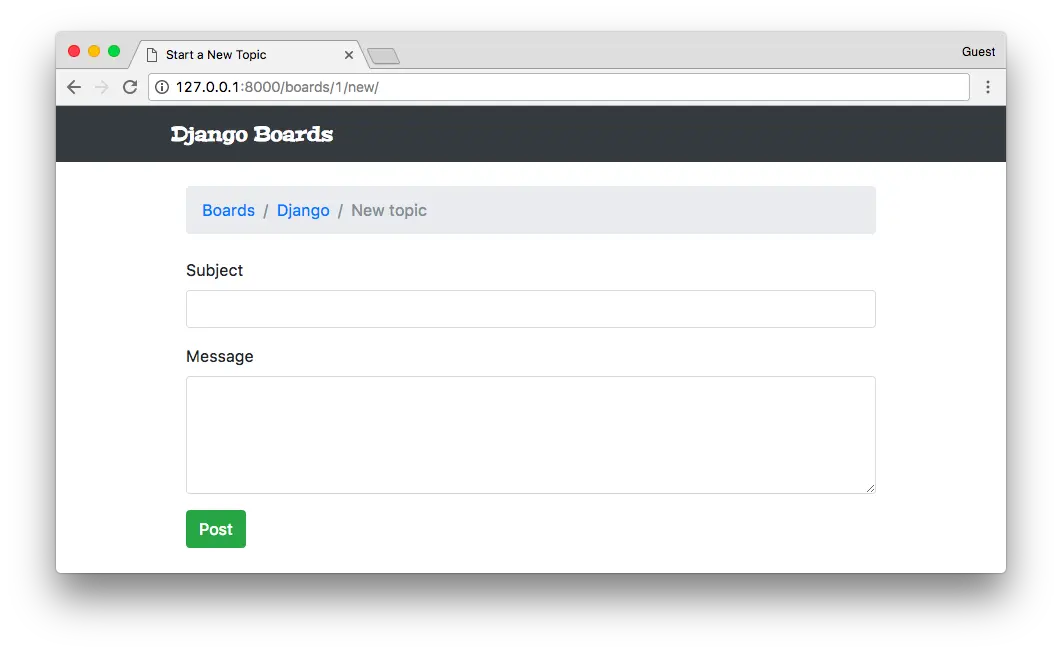Click the Guest profile label
The height and width of the screenshot is (653, 1062).
pyautogui.click(x=978, y=51)
